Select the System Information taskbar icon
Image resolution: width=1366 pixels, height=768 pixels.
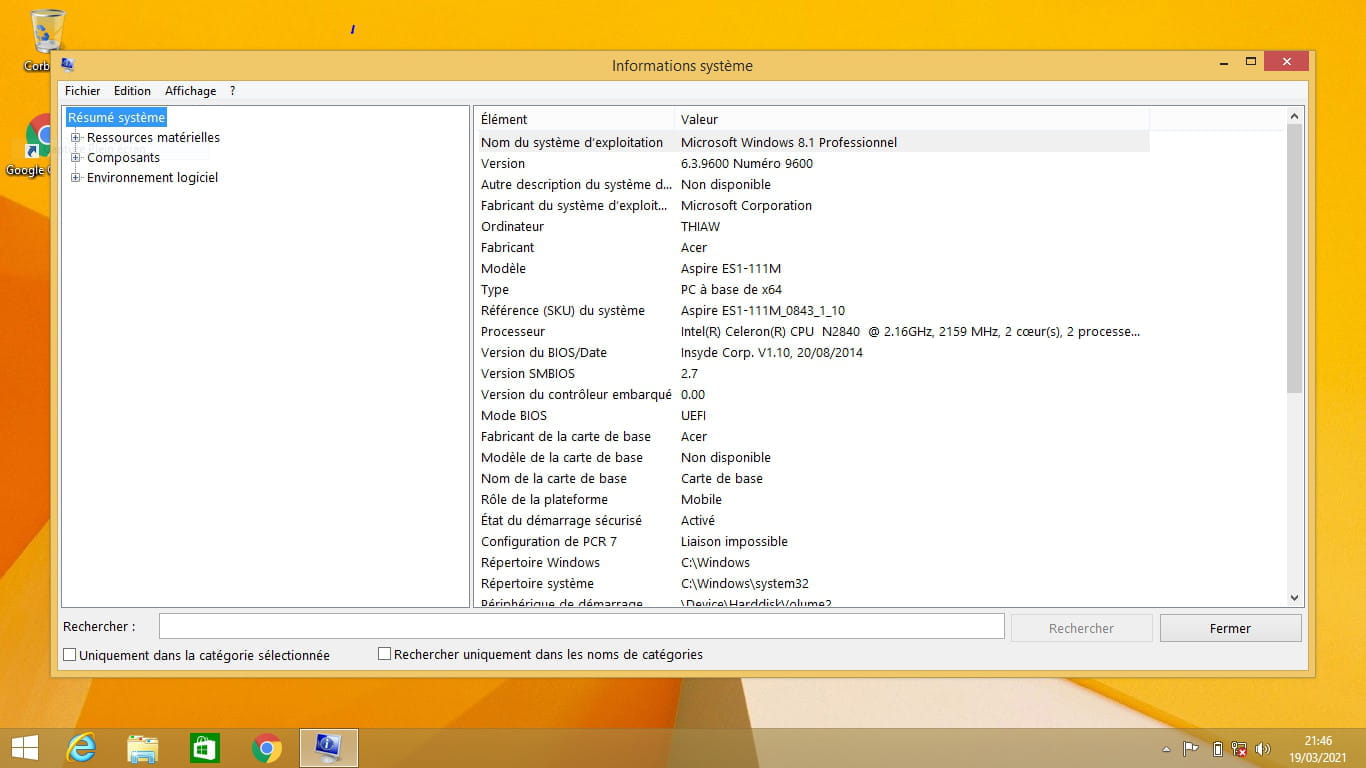coord(329,748)
